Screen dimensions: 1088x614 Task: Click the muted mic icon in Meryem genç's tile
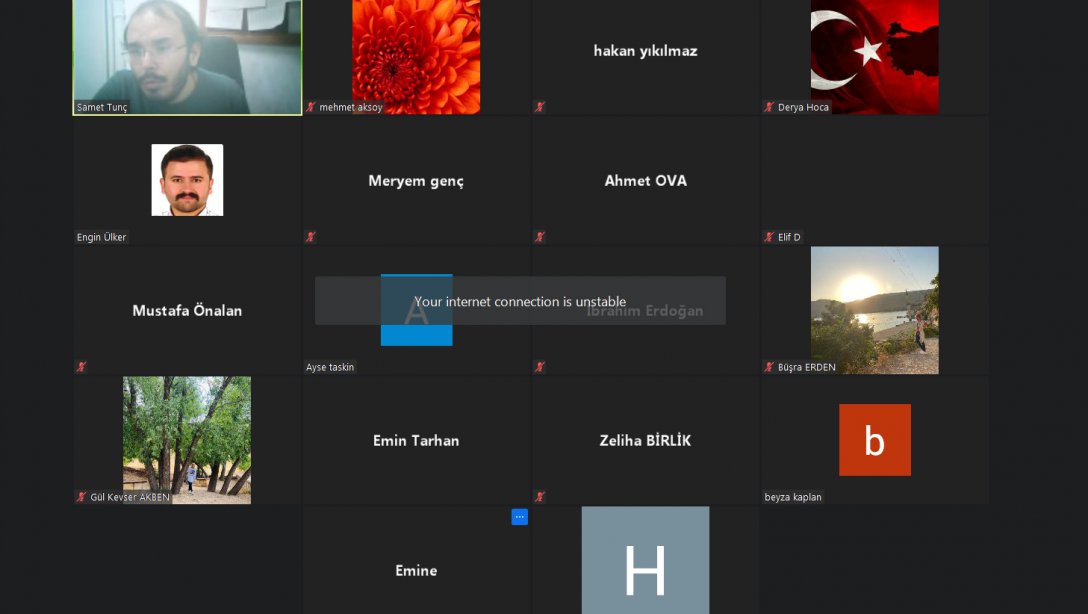(x=310, y=237)
